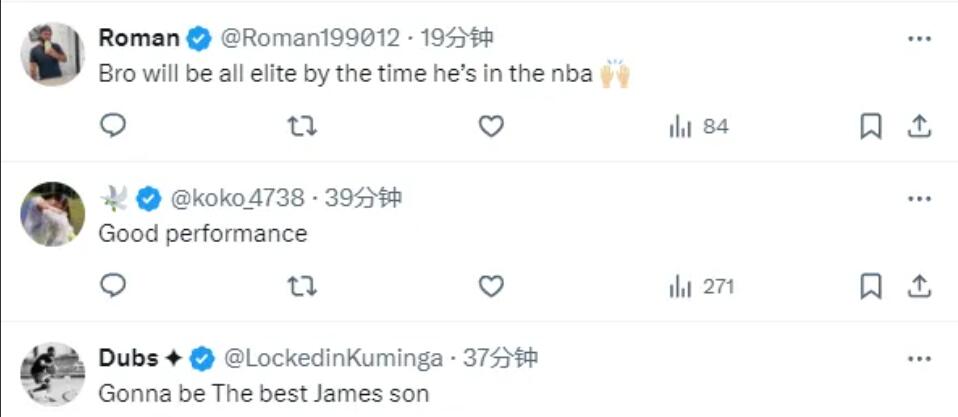Click the Dubs display name
The height and width of the screenshot is (417, 958).
(x=131, y=358)
